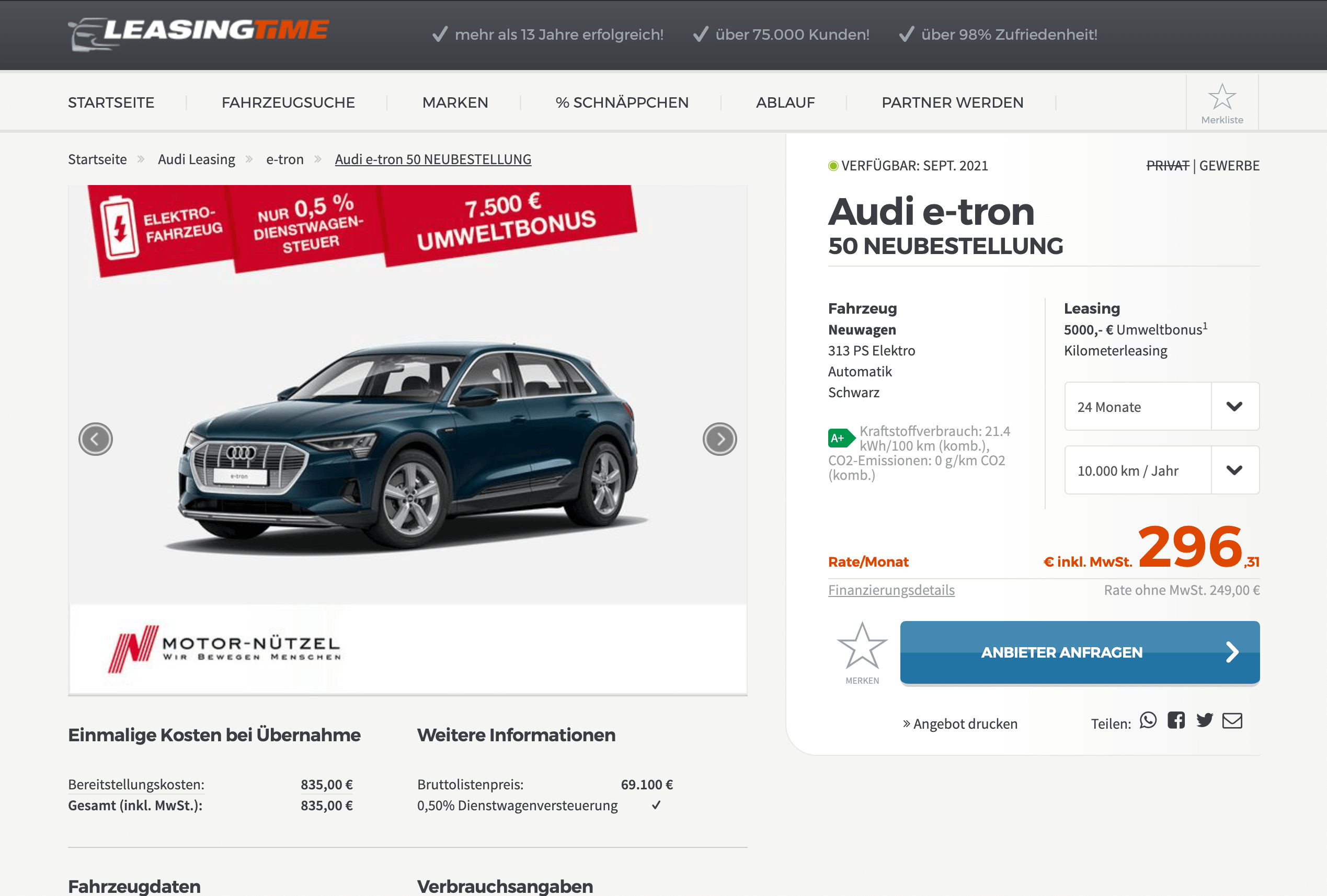This screenshot has height=896, width=1327.
Task: Share offer on Facebook icon
Action: [1176, 720]
